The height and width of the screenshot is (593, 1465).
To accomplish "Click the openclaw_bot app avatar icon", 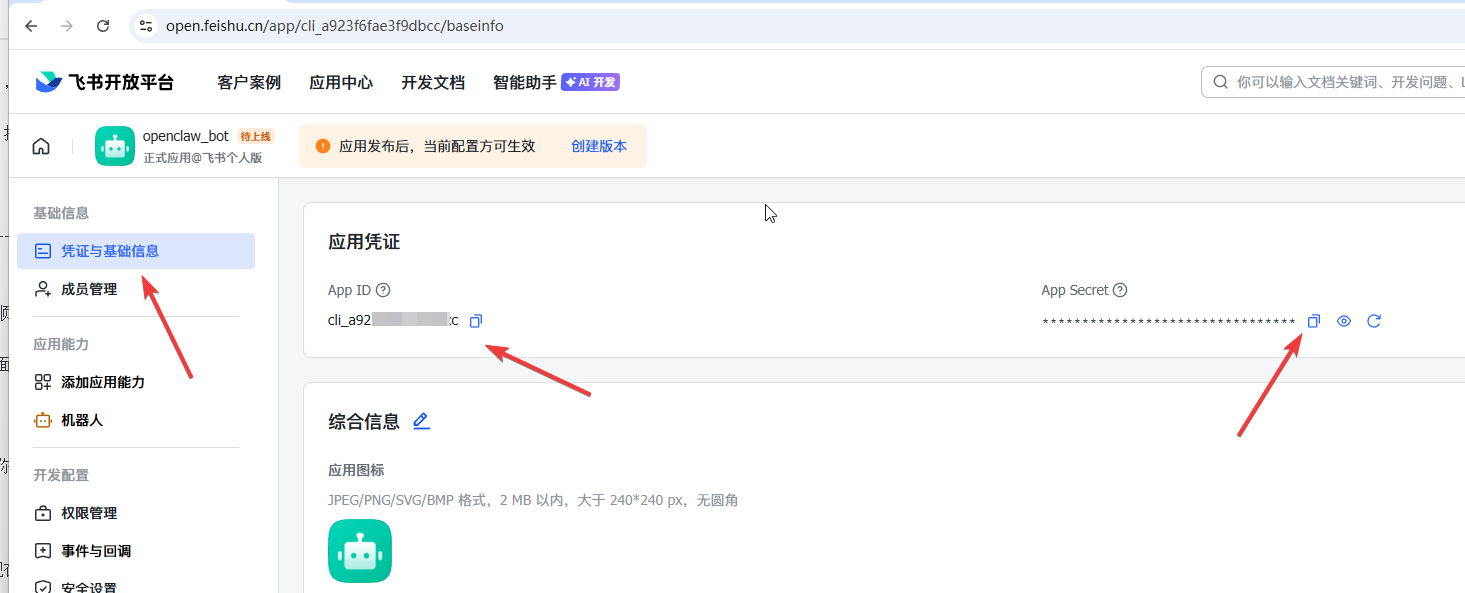I will tap(115, 146).
